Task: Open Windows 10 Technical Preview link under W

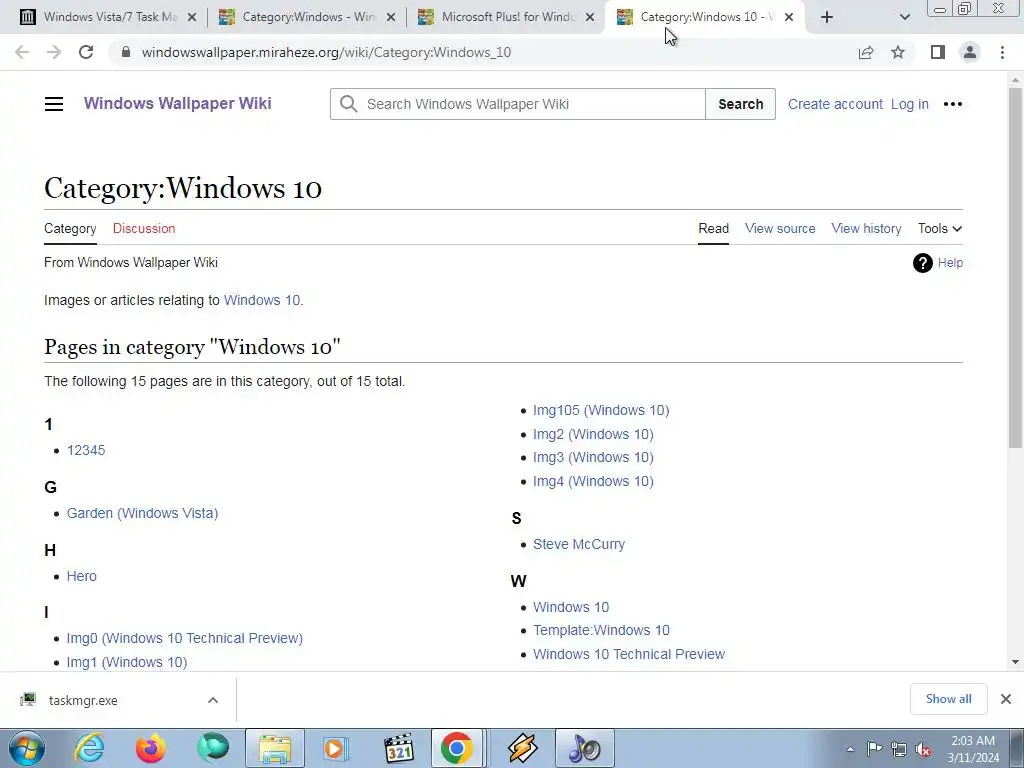Action: click(x=629, y=654)
